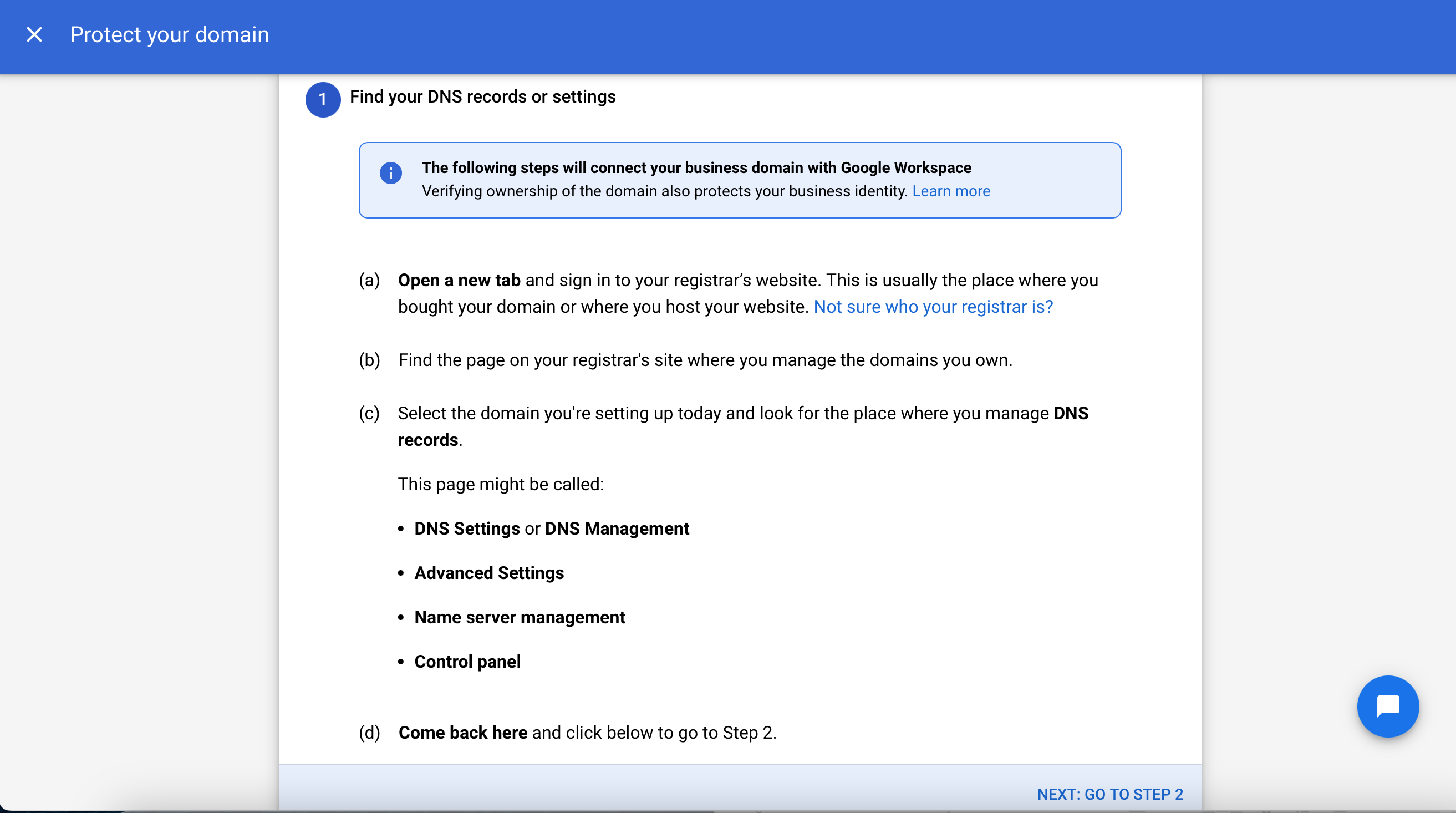Close the Protect your domain dialog
Viewport: 1456px width, 813px height.
(34, 35)
